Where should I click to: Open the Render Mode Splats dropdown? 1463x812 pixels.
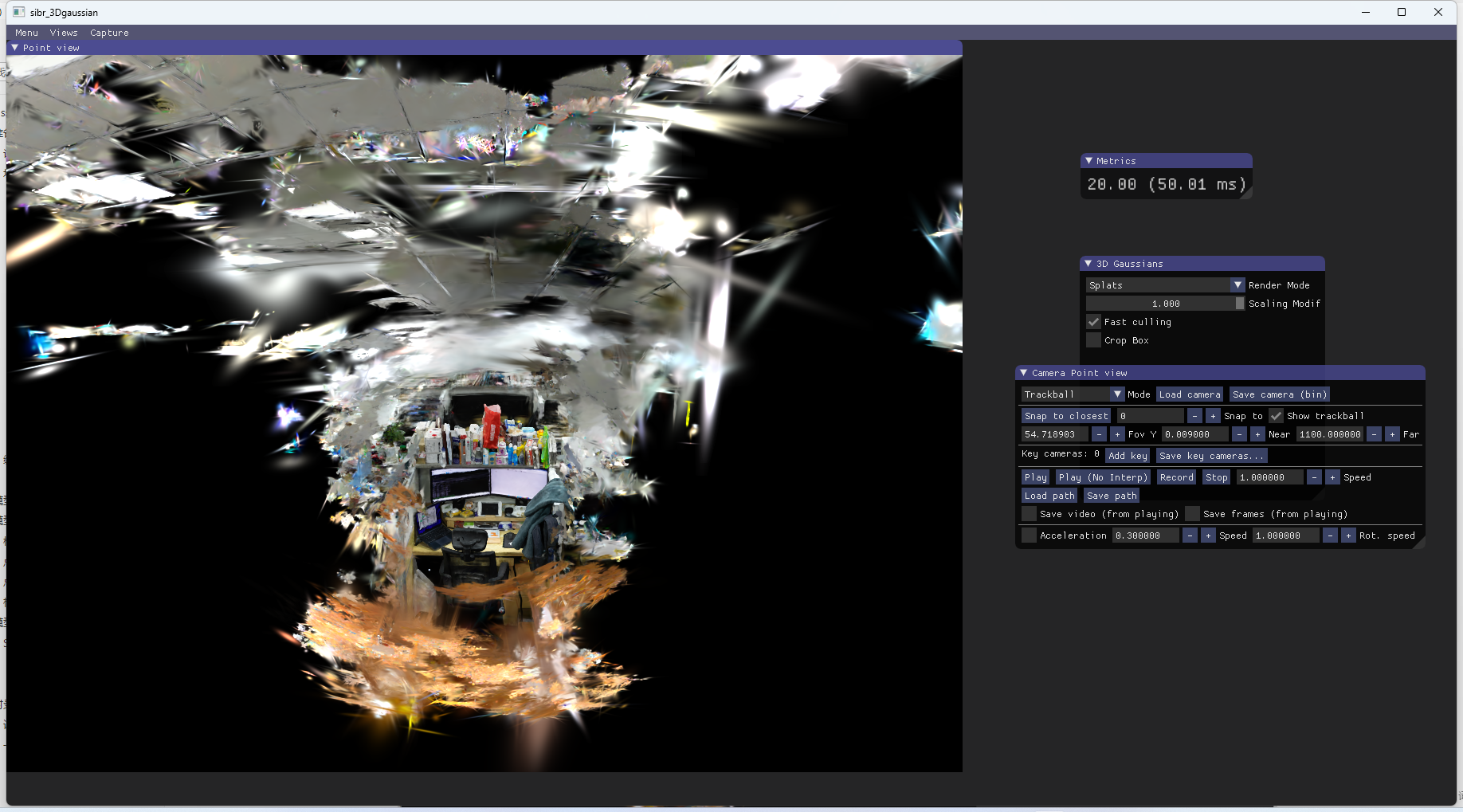click(1165, 285)
